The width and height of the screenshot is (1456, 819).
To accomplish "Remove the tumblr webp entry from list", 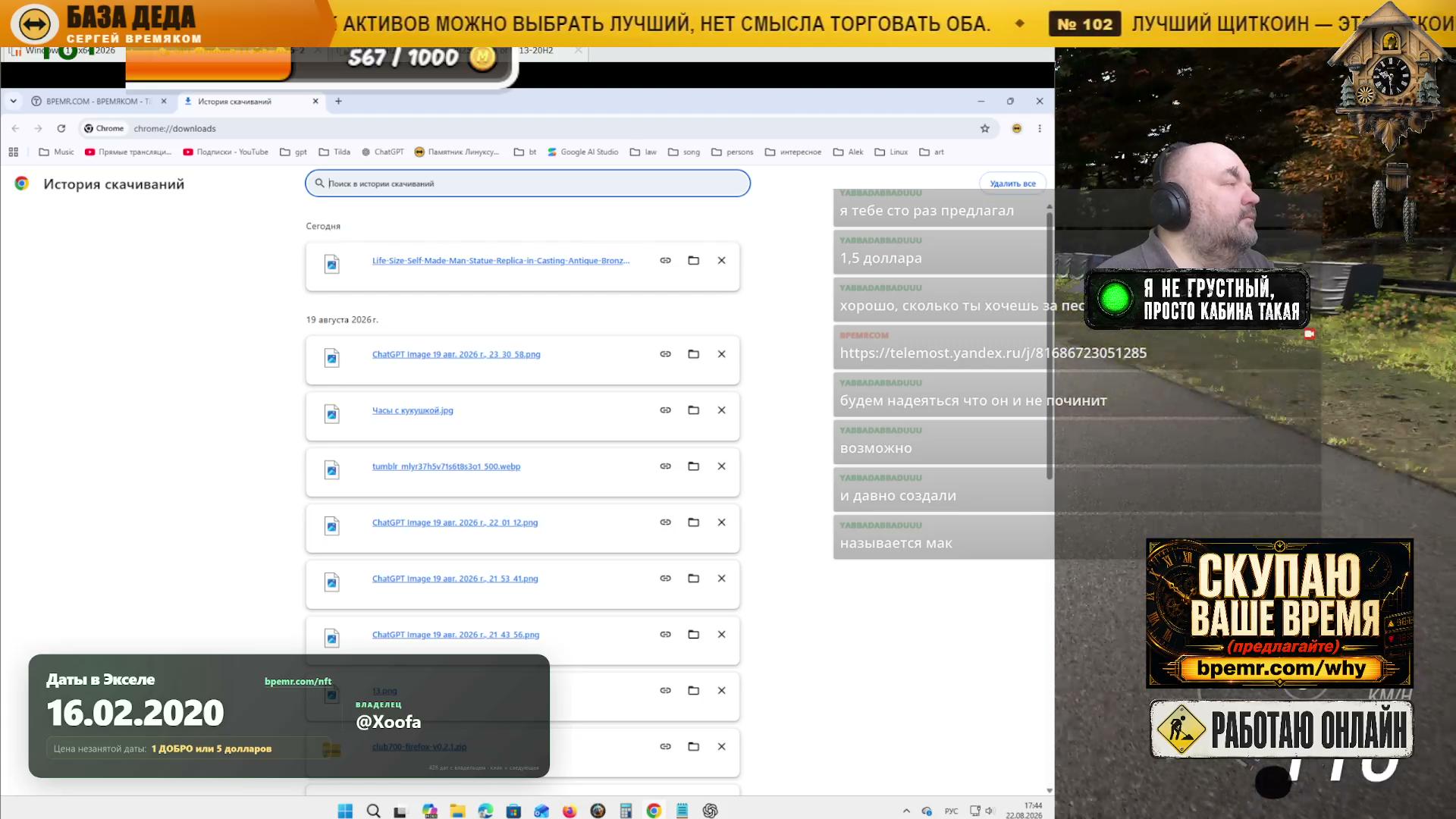I will [721, 466].
